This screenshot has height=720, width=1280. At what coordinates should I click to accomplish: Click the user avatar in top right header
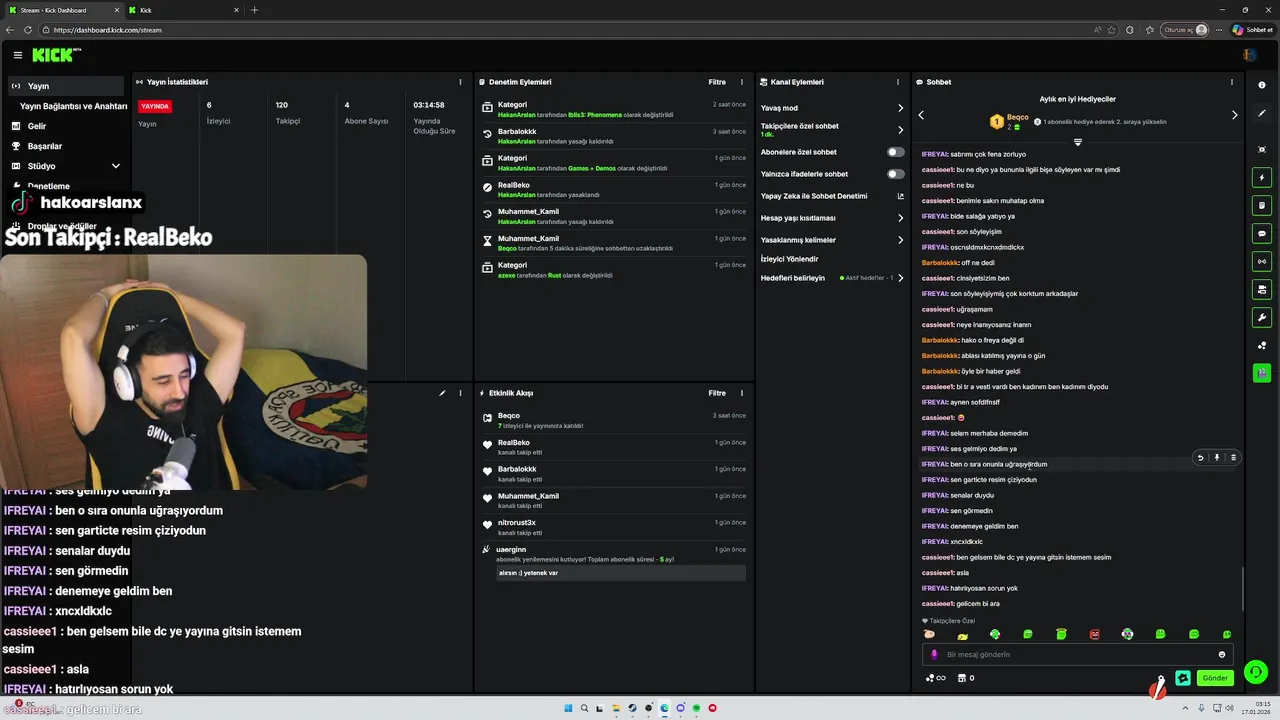(1250, 55)
